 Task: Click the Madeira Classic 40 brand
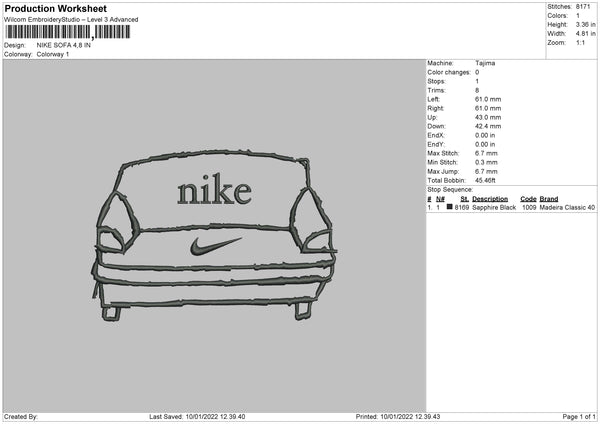(x=567, y=207)
